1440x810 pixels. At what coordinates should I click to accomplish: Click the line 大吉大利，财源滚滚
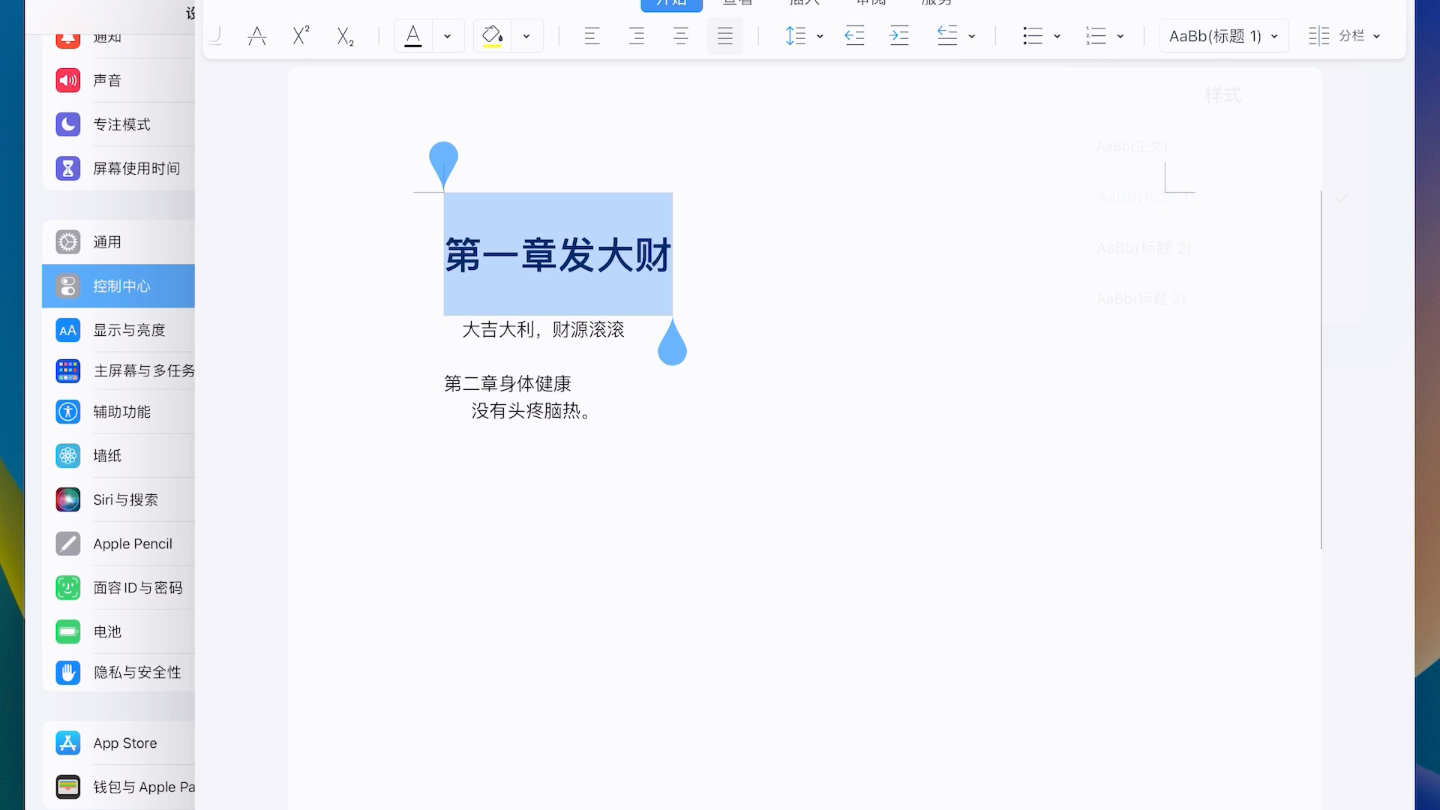click(543, 330)
